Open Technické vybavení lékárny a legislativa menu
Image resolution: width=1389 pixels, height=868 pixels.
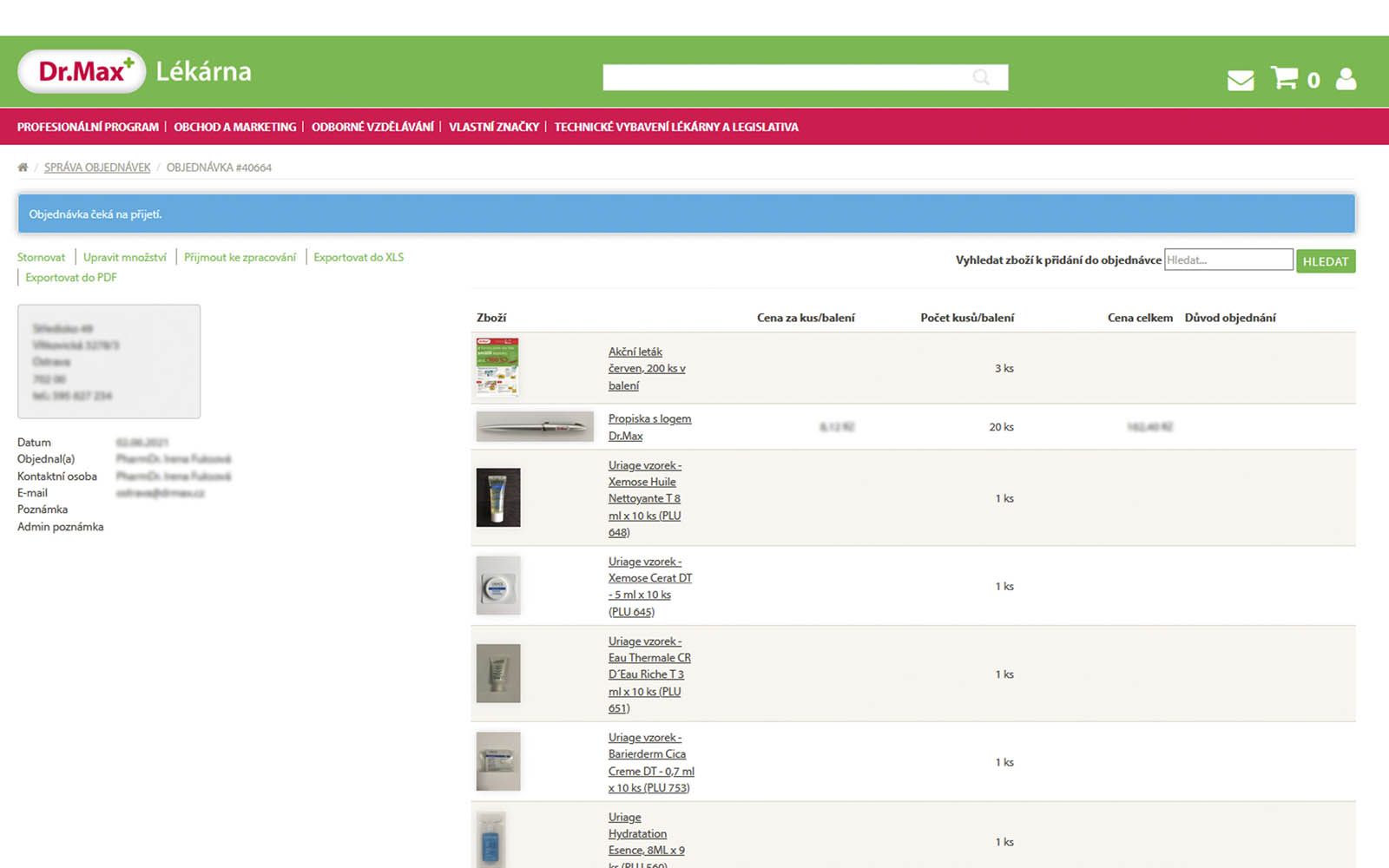[x=675, y=127]
